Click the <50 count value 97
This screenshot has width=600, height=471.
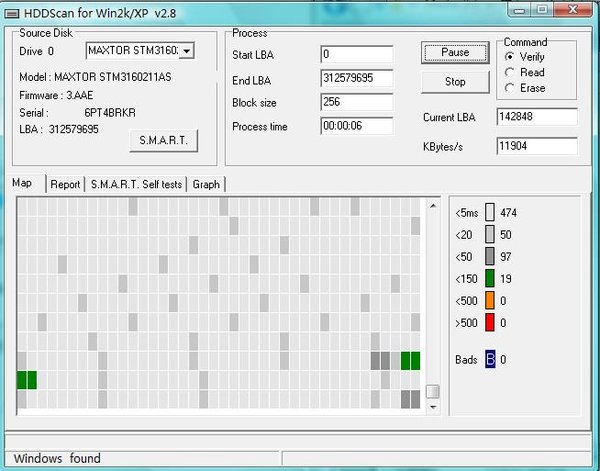pyautogui.click(x=506, y=257)
